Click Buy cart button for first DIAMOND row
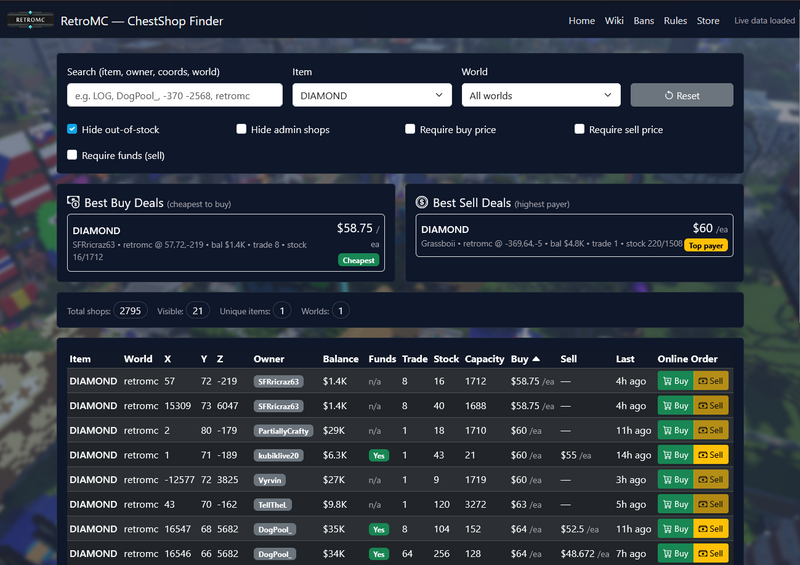800x565 pixels. coord(674,382)
